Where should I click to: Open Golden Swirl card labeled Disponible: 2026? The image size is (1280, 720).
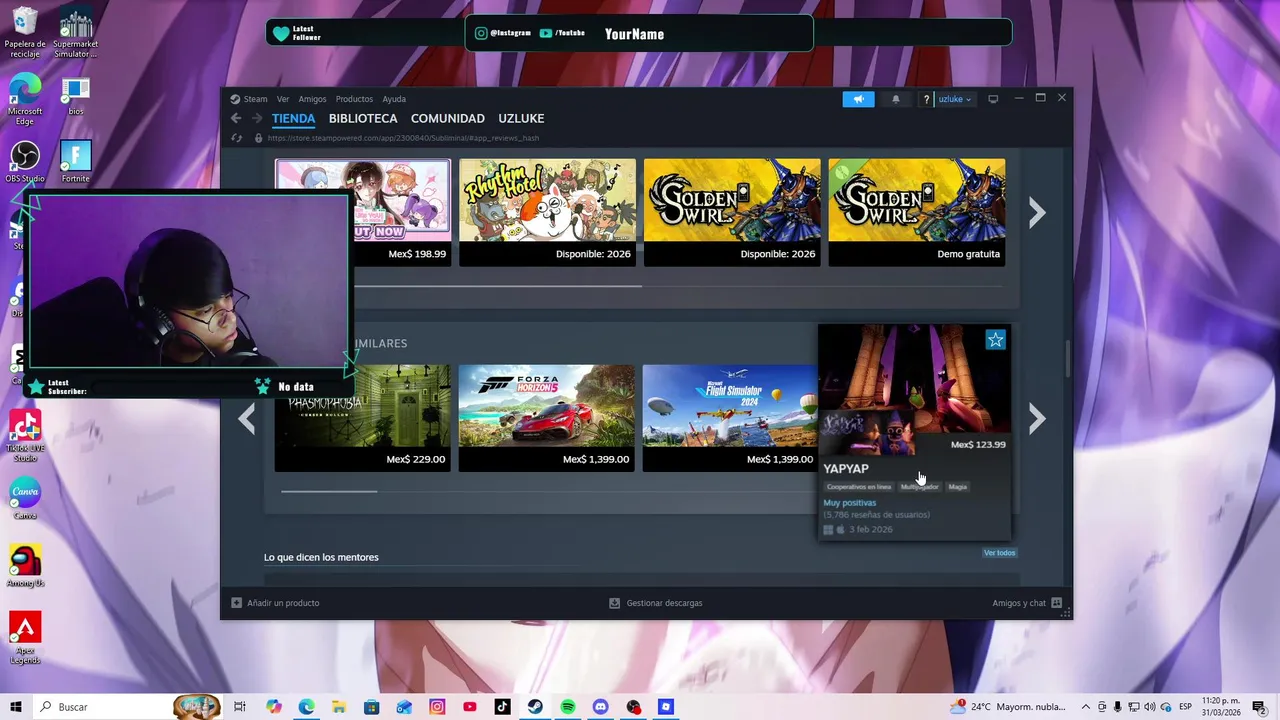pos(732,212)
